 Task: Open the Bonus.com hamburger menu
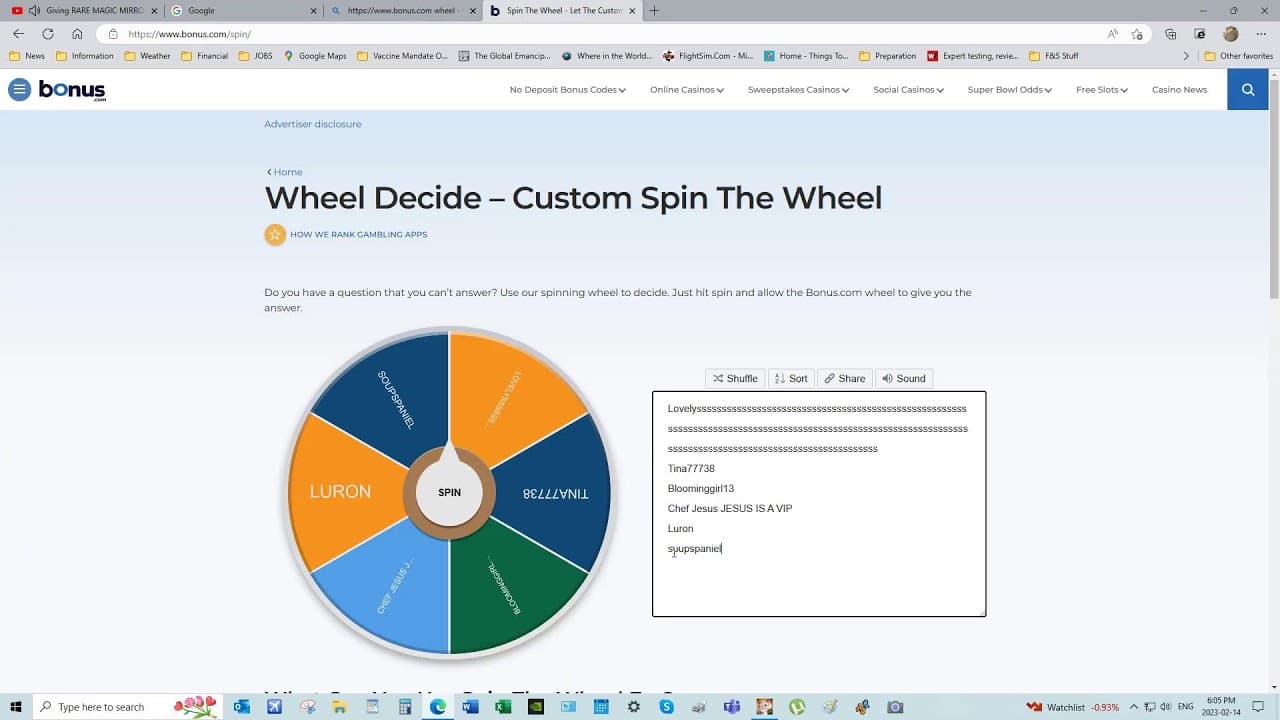point(19,90)
